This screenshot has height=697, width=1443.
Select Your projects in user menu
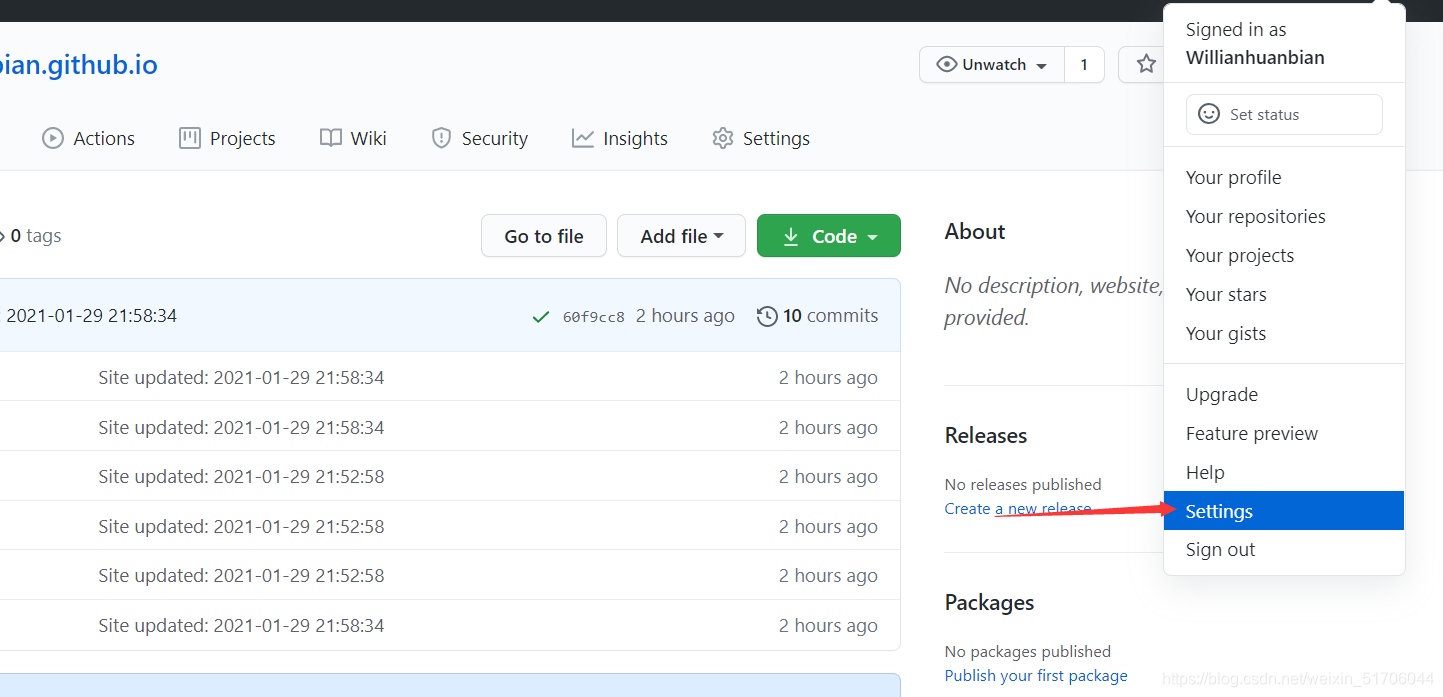(x=1284, y=255)
